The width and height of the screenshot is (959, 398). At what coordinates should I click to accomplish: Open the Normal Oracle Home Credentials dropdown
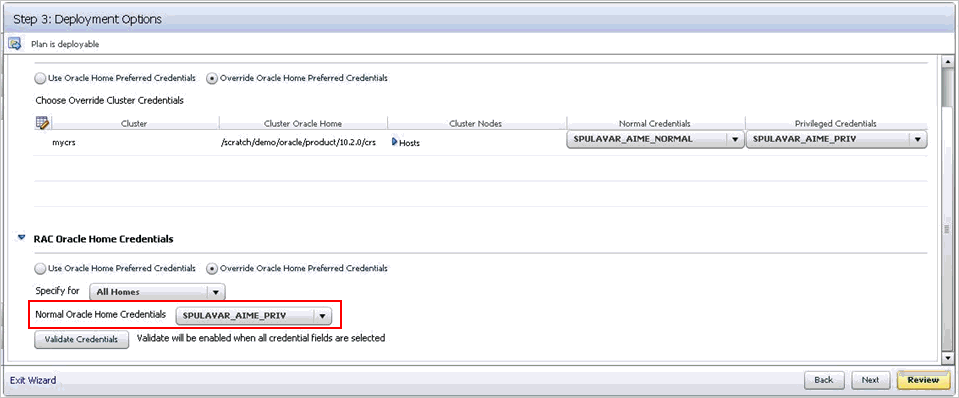(253, 315)
